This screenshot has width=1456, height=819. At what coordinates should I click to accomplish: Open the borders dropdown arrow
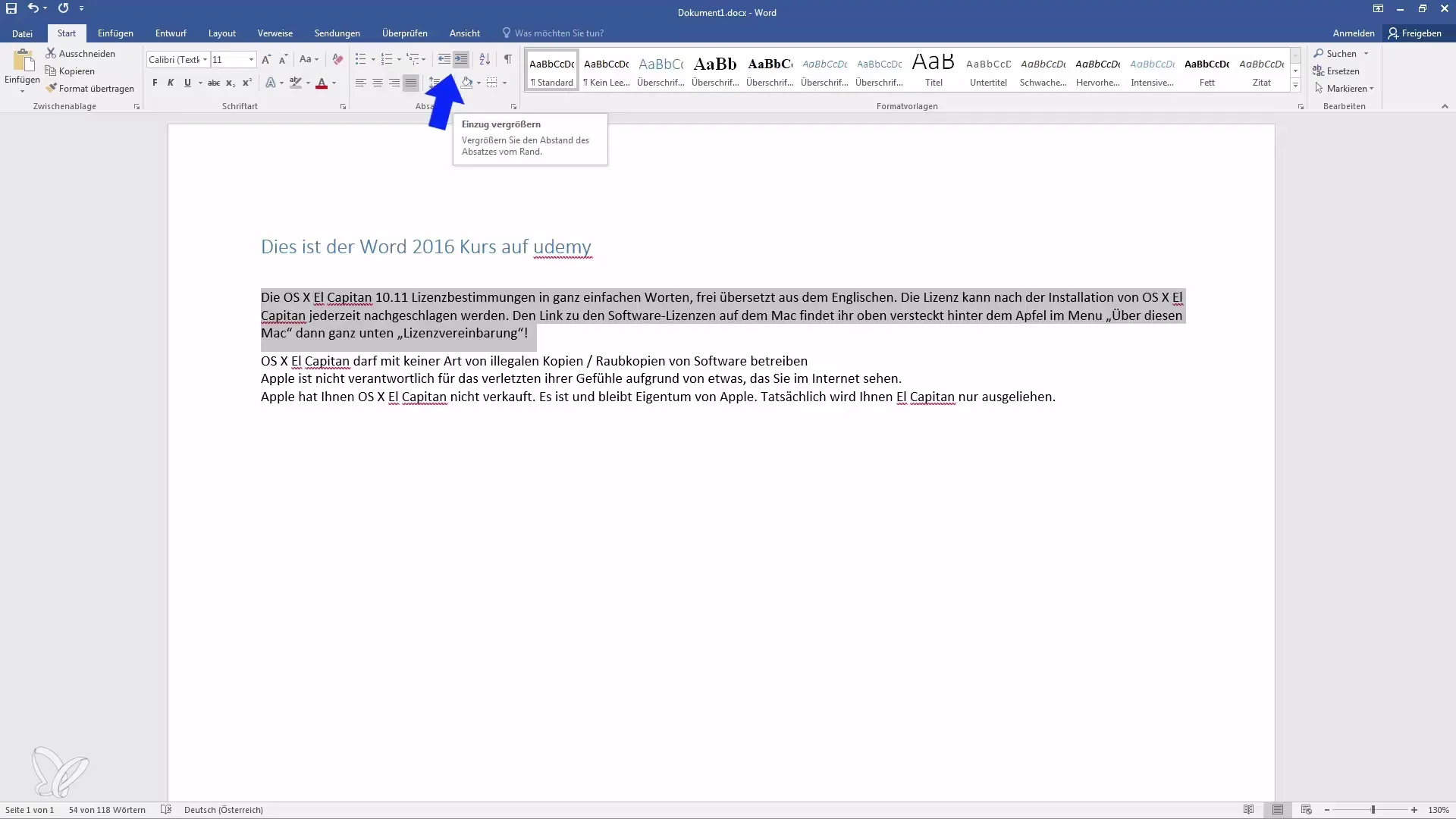point(504,83)
